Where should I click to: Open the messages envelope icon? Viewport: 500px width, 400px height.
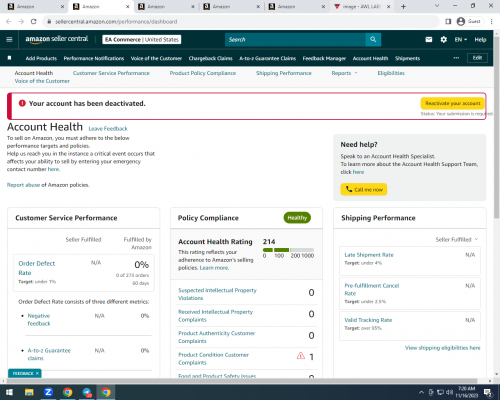point(429,39)
